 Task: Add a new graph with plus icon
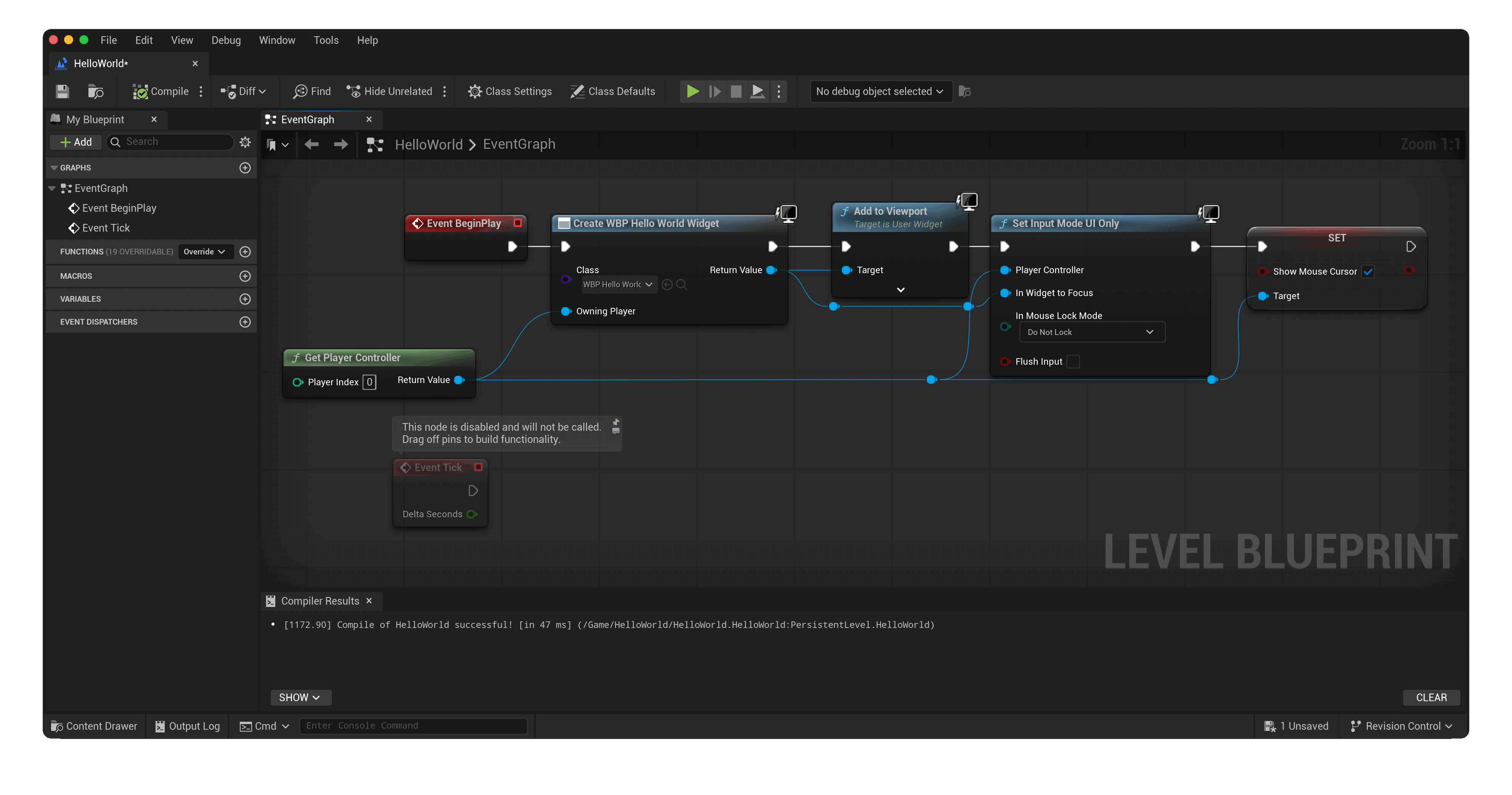point(246,168)
